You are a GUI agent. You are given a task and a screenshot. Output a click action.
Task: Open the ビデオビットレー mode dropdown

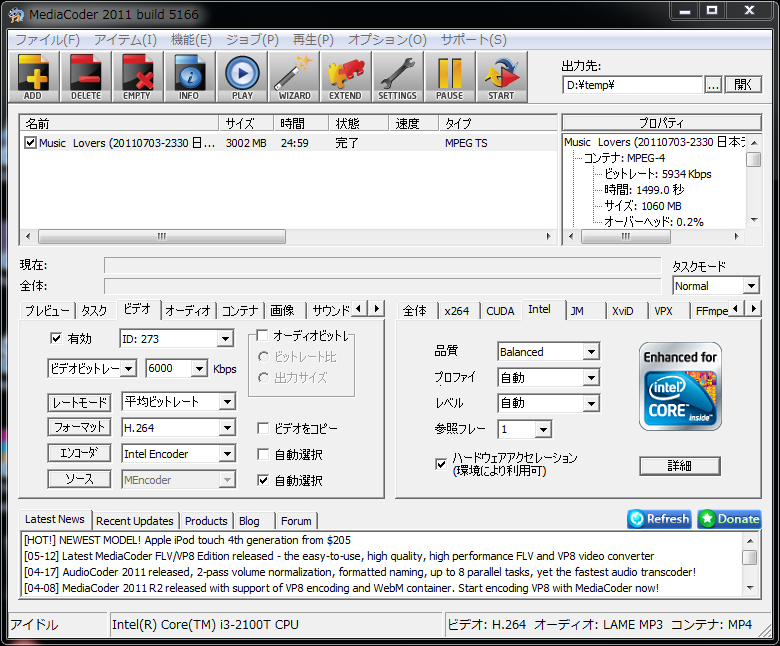(128, 369)
